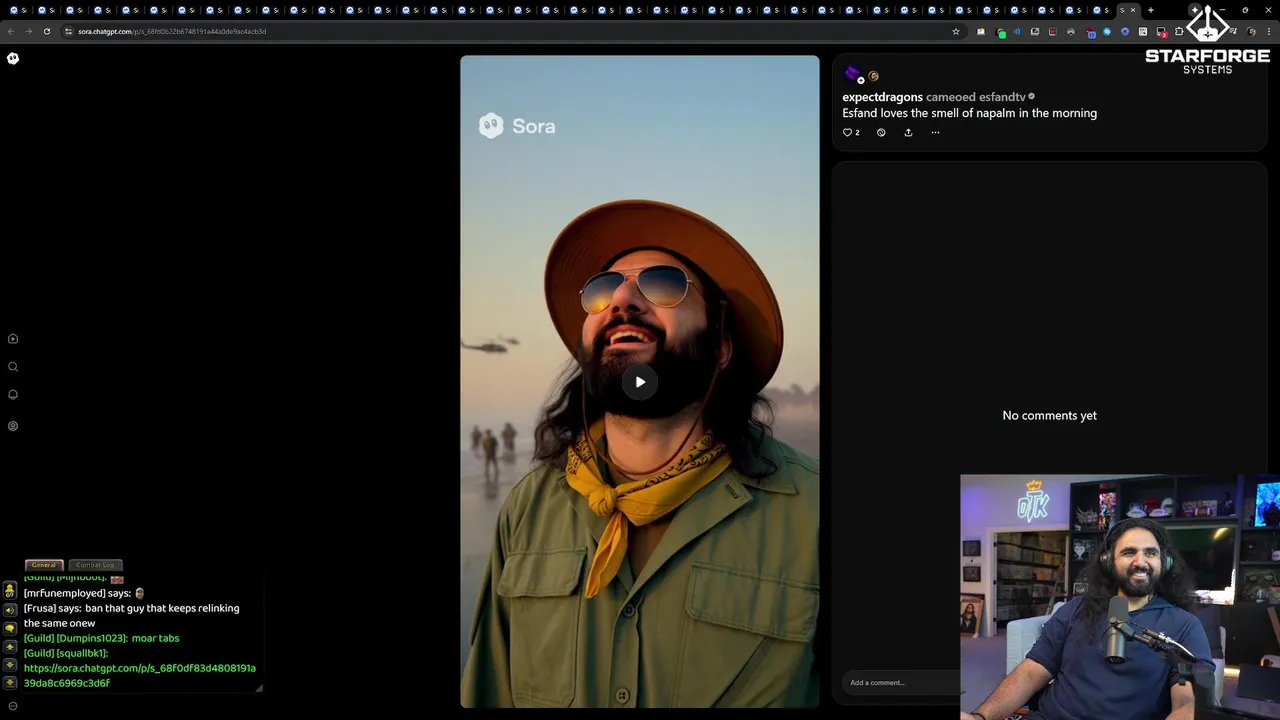Click the [Frusa] name in chat
The height and width of the screenshot is (720, 1280).
pyautogui.click(x=39, y=608)
